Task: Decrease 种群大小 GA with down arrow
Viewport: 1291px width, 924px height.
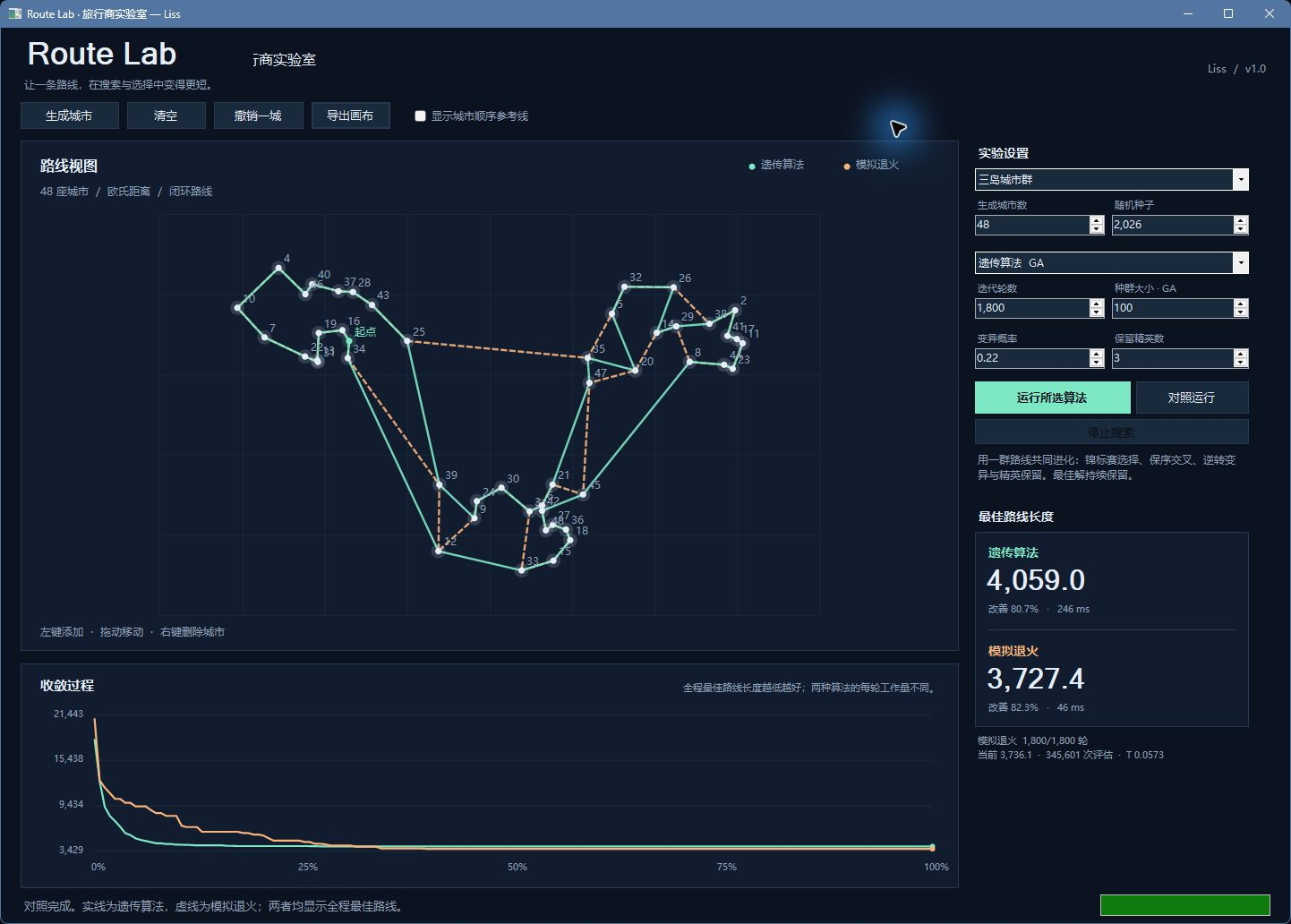Action: point(1240,313)
